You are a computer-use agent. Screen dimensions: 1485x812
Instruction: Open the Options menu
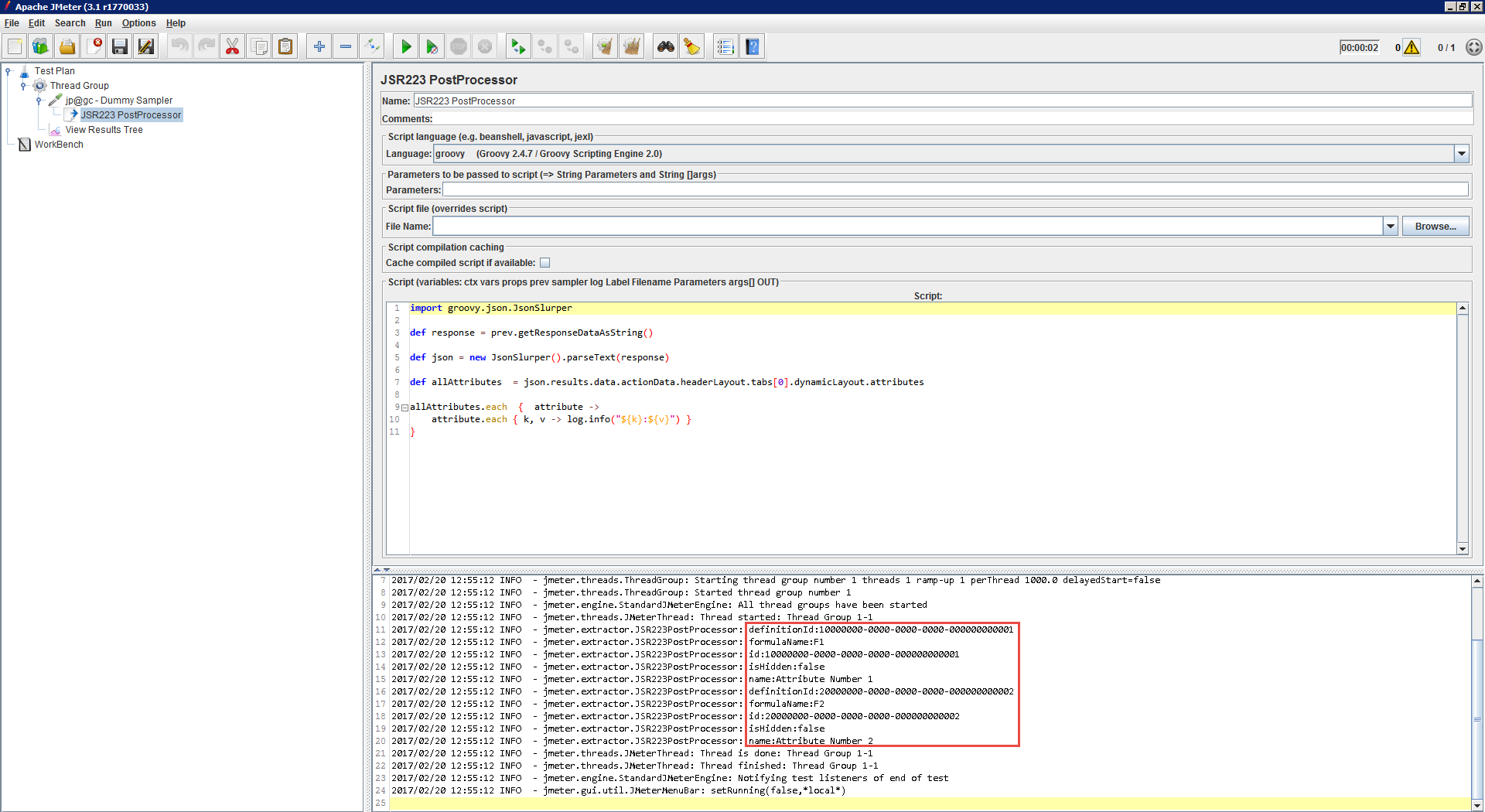pos(138,23)
